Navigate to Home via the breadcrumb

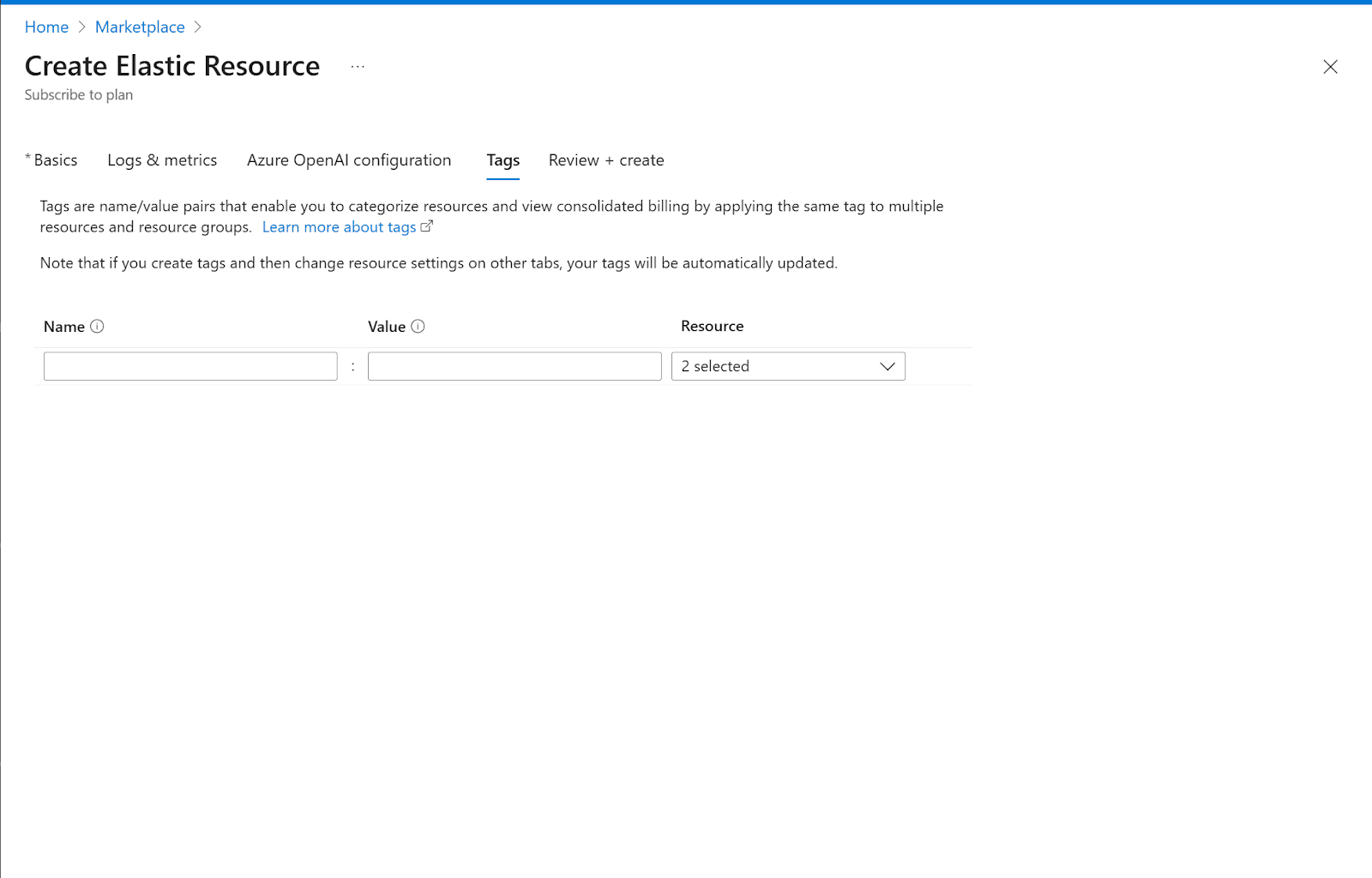click(x=46, y=27)
